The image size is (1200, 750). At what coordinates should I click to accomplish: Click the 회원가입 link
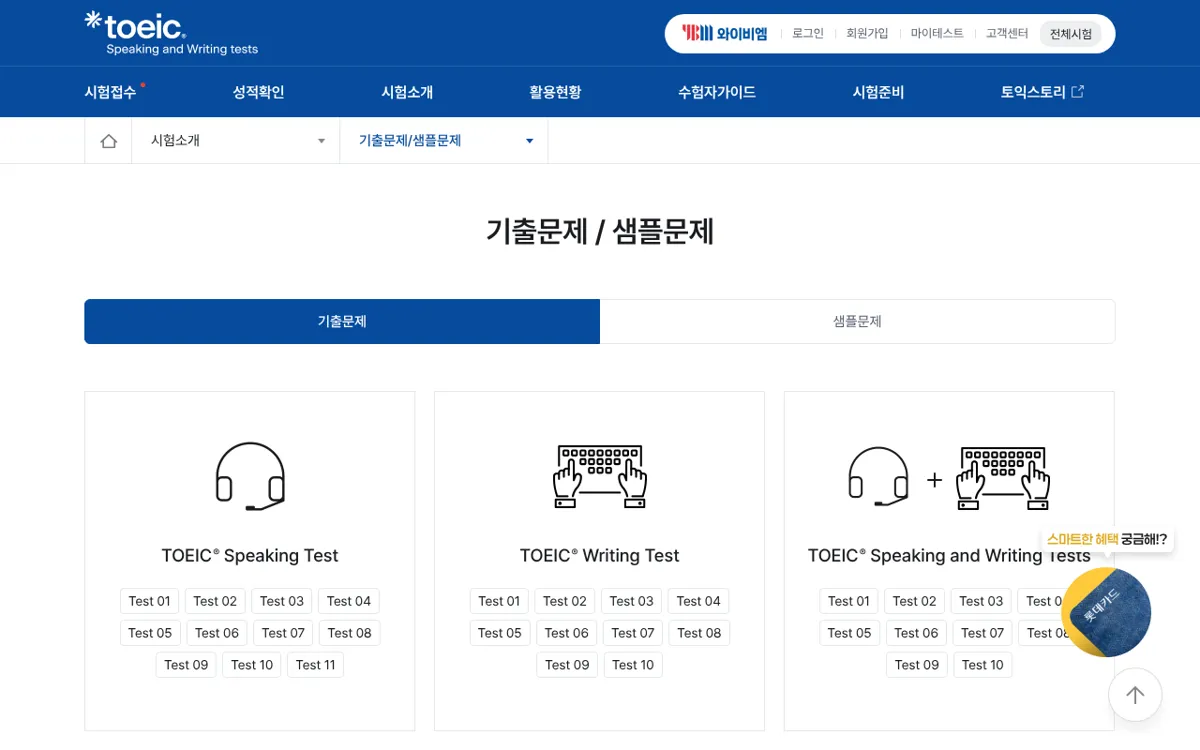pos(867,33)
